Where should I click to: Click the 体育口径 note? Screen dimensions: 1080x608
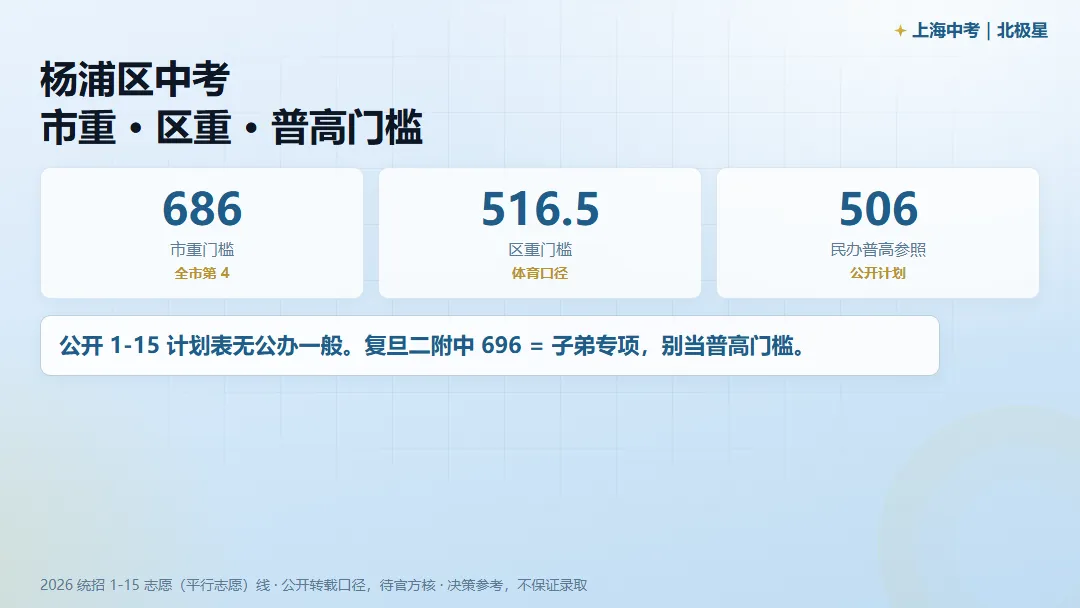click(540, 273)
